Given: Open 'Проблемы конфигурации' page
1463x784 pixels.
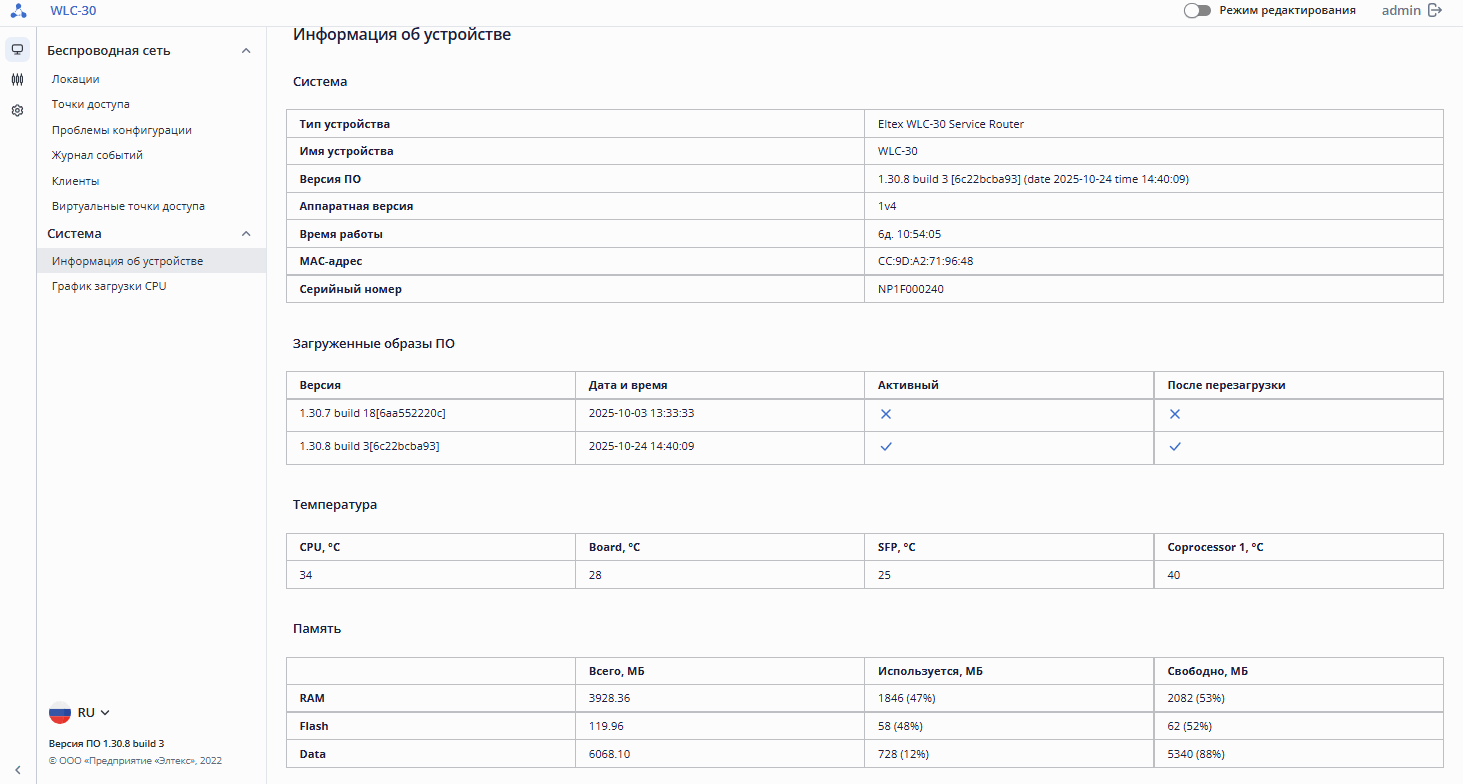Looking at the screenshot, I should tap(122, 130).
